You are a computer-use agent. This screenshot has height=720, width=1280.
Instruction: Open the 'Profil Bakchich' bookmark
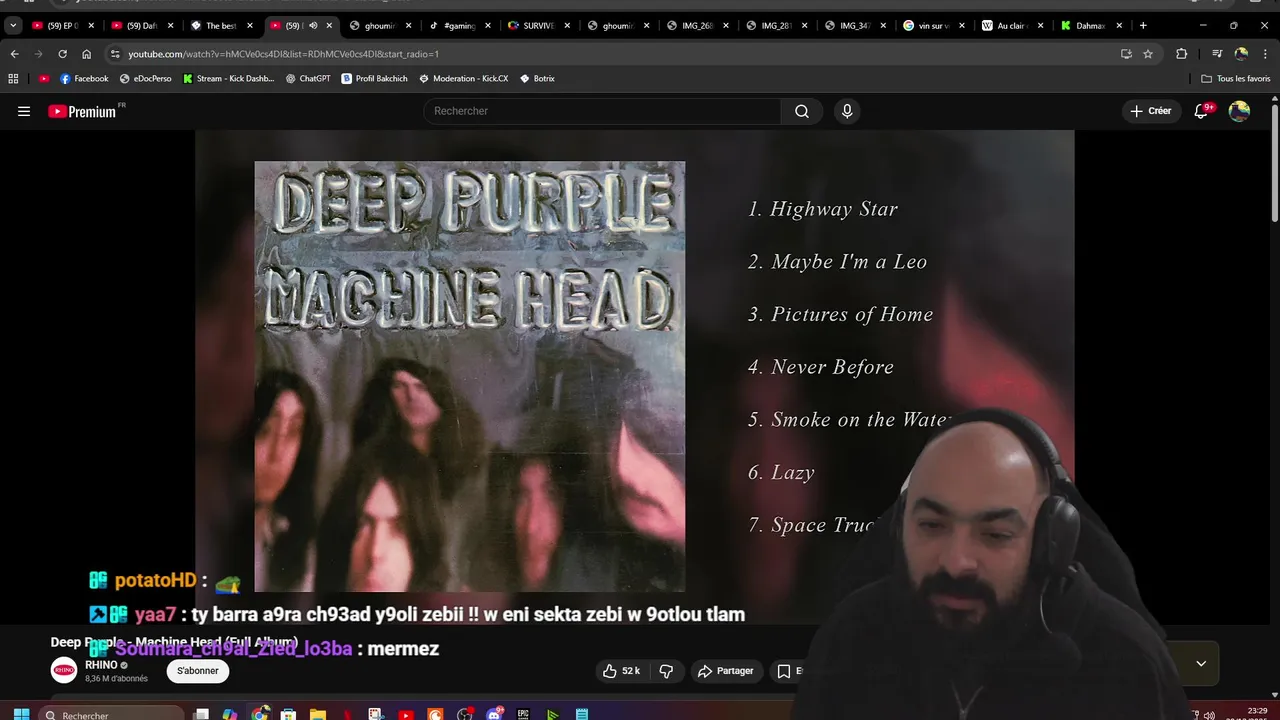click(375, 78)
